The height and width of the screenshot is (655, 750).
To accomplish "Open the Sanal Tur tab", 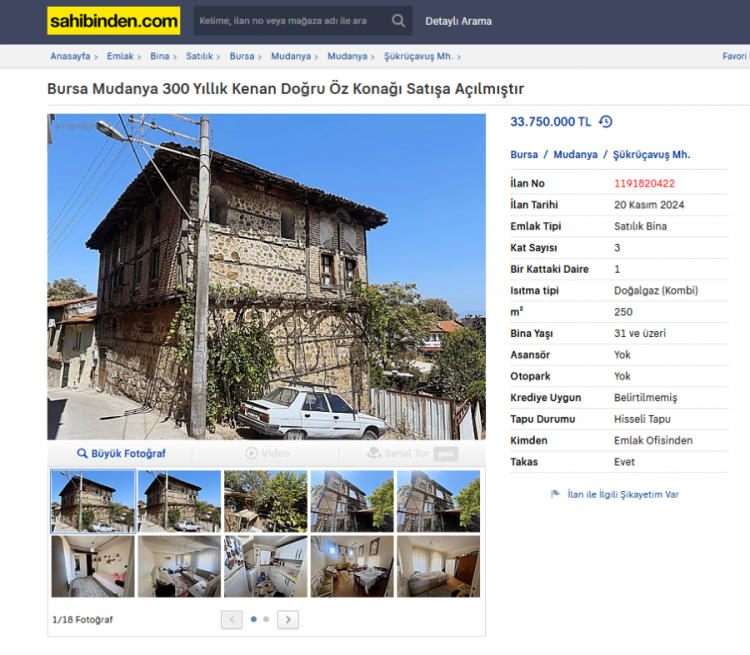I will (411, 453).
